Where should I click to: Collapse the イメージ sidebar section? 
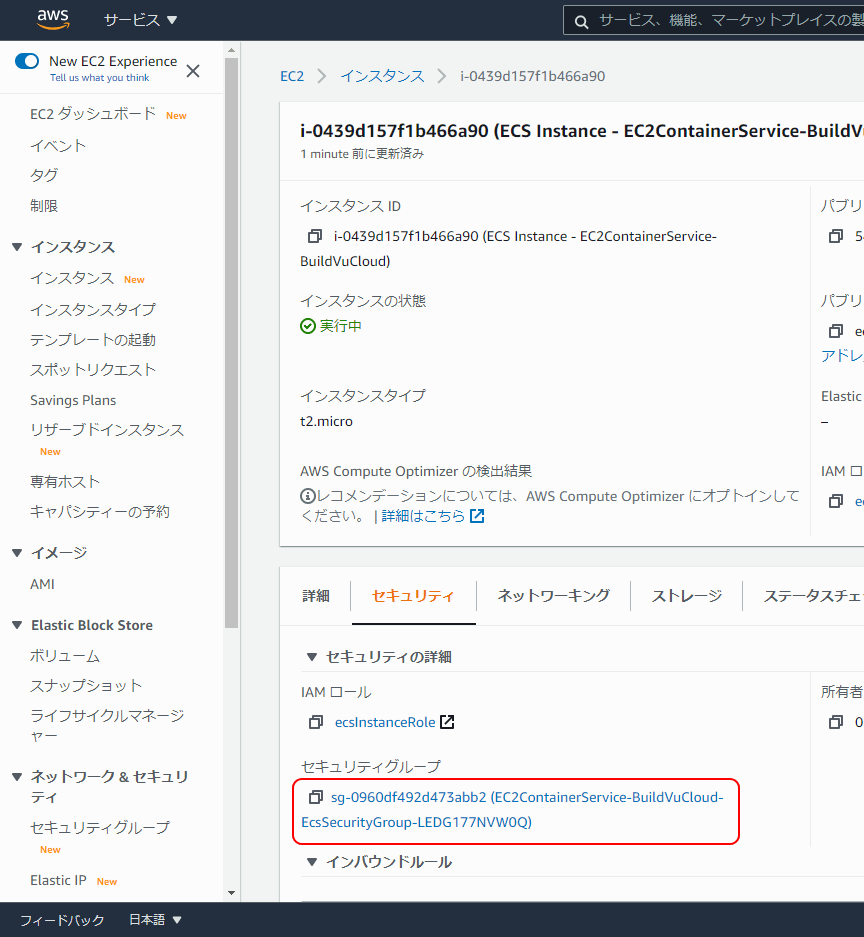[x=17, y=553]
